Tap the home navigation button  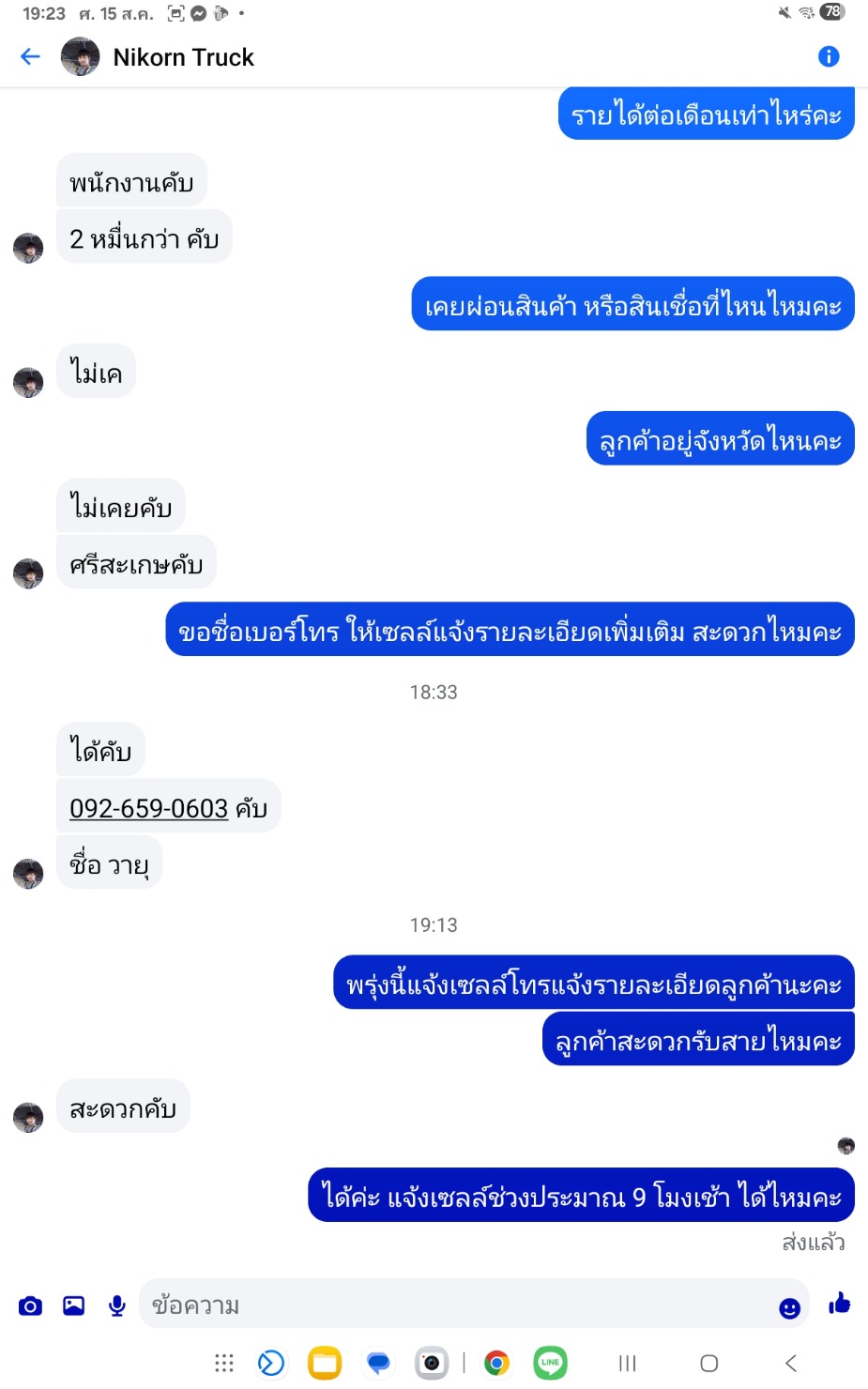point(709,1363)
